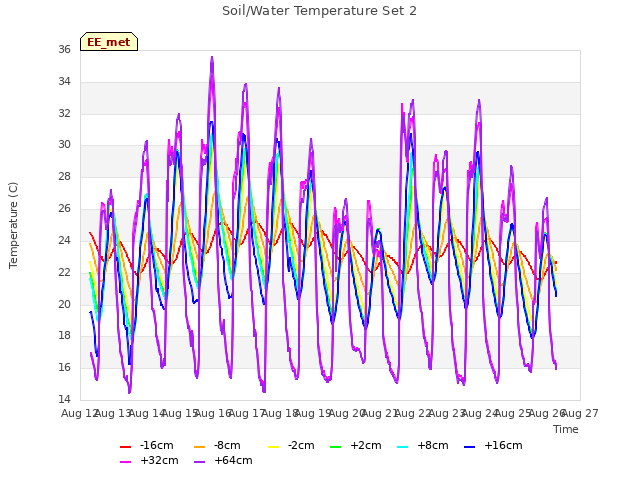Click the Aug 21 x-axis date label
This screenshot has width=640, height=480.
click(380, 413)
